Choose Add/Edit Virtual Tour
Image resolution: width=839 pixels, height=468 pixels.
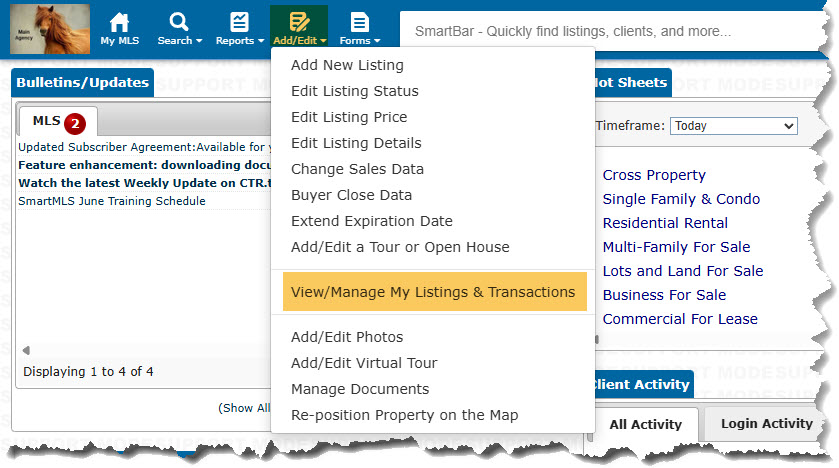click(x=364, y=363)
